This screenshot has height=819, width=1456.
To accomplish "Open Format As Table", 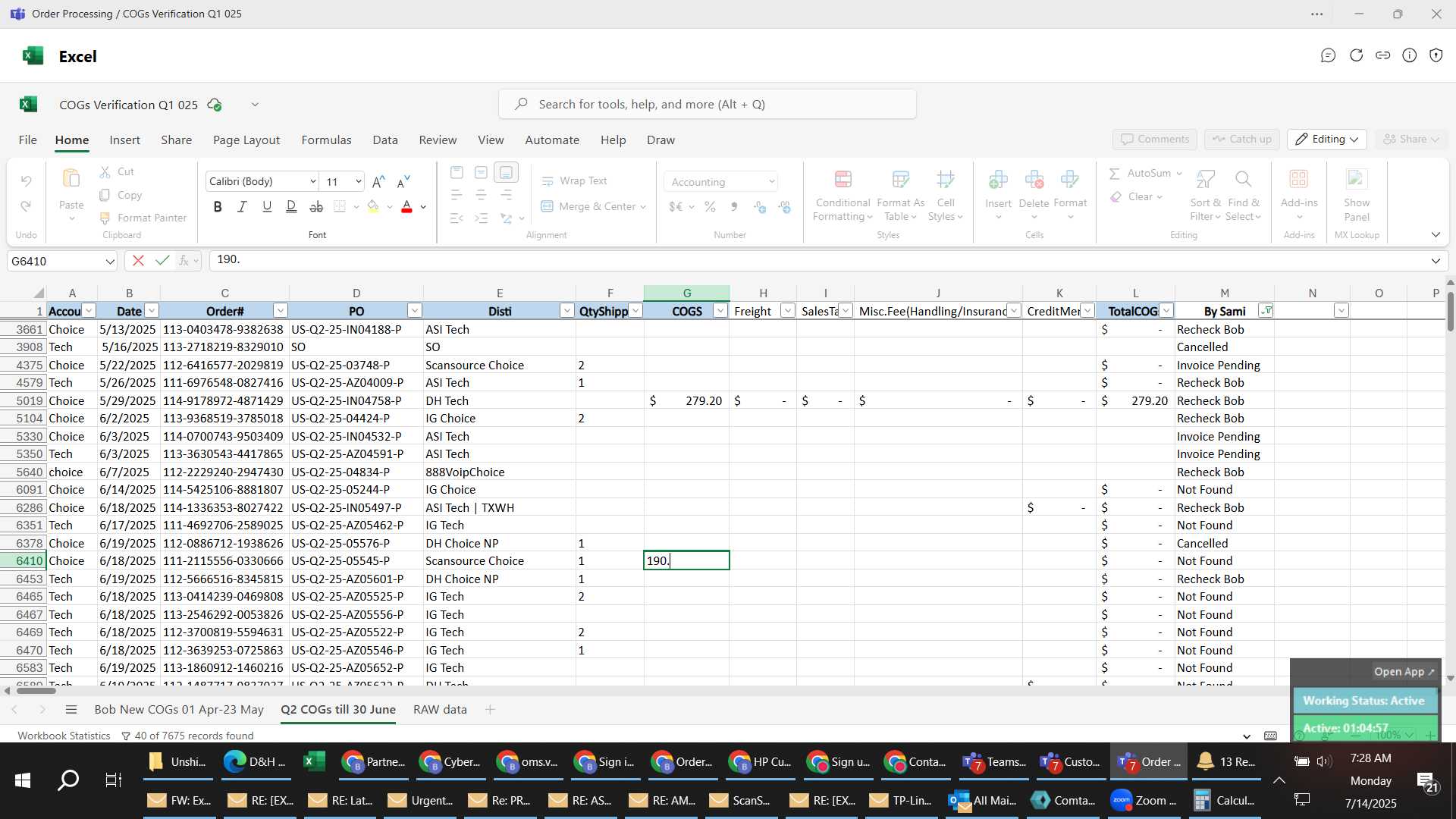I will click(900, 196).
